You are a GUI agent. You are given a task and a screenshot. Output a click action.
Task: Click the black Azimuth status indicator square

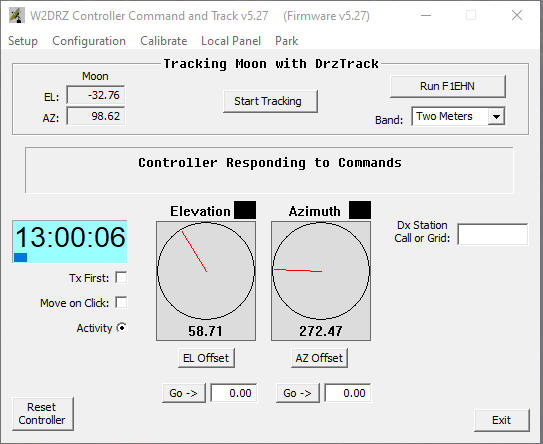pyautogui.click(x=360, y=210)
